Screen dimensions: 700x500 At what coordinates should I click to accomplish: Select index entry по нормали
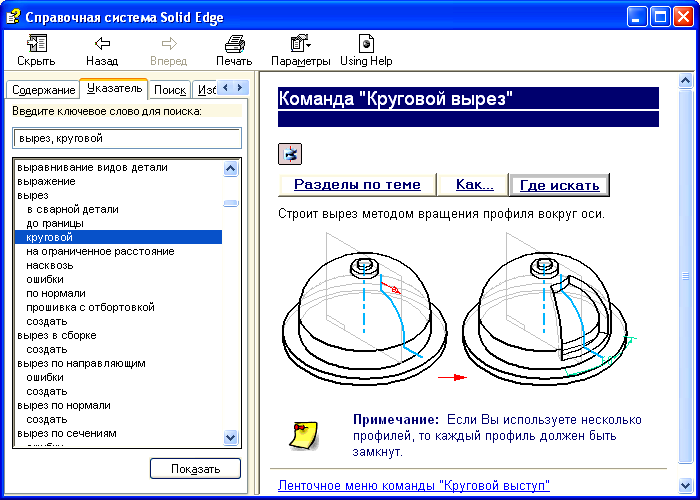coord(56,293)
